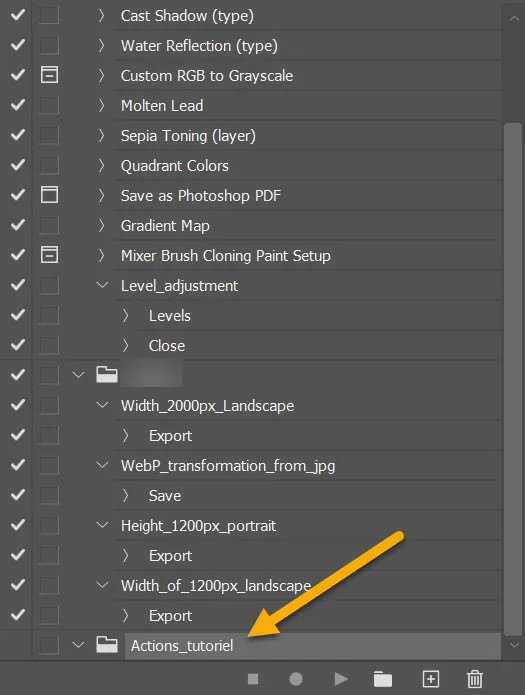This screenshot has width=525, height=695.
Task: Click the scrollbar up arrow
Action: [x=514, y=18]
